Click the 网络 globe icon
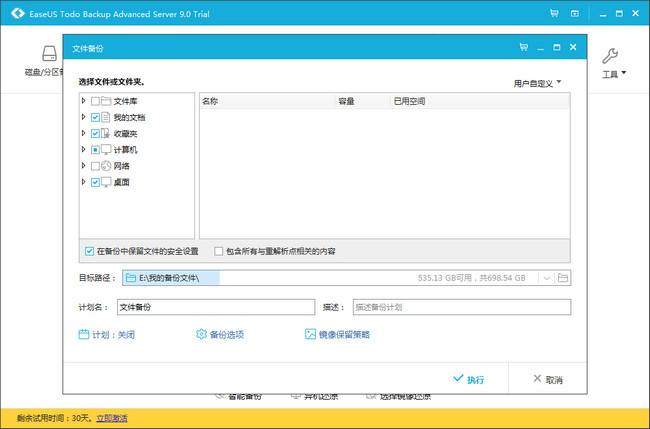The width and height of the screenshot is (650, 429). pyautogui.click(x=106, y=166)
